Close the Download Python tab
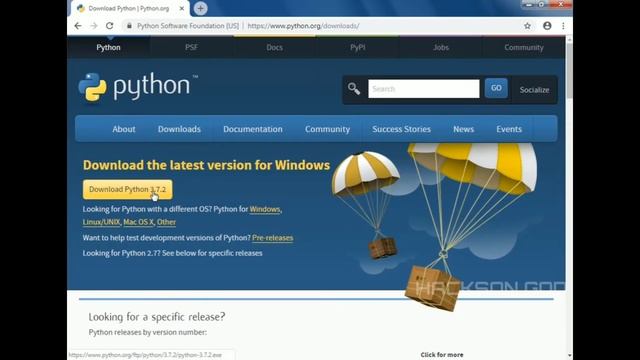The height and width of the screenshot is (360, 640). [x=182, y=8]
